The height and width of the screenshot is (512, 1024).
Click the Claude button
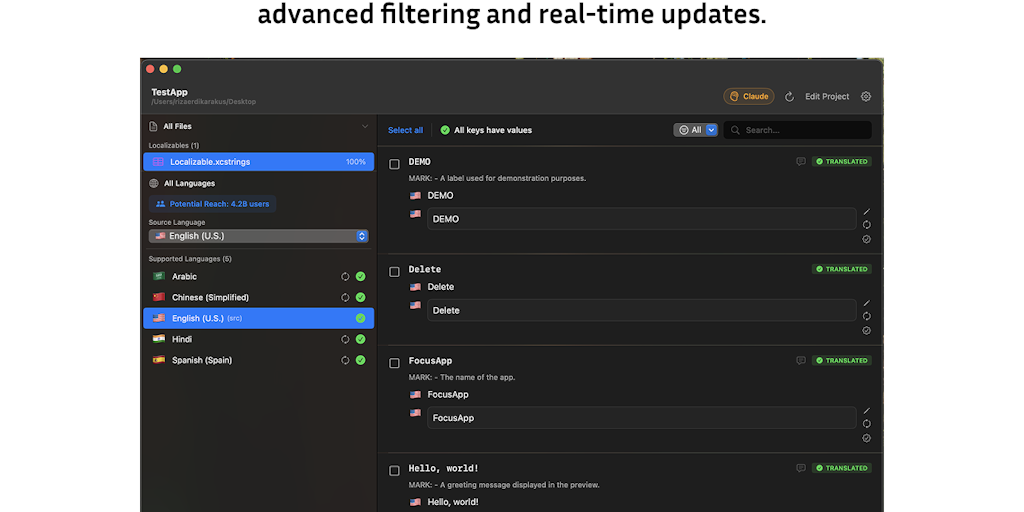(749, 97)
